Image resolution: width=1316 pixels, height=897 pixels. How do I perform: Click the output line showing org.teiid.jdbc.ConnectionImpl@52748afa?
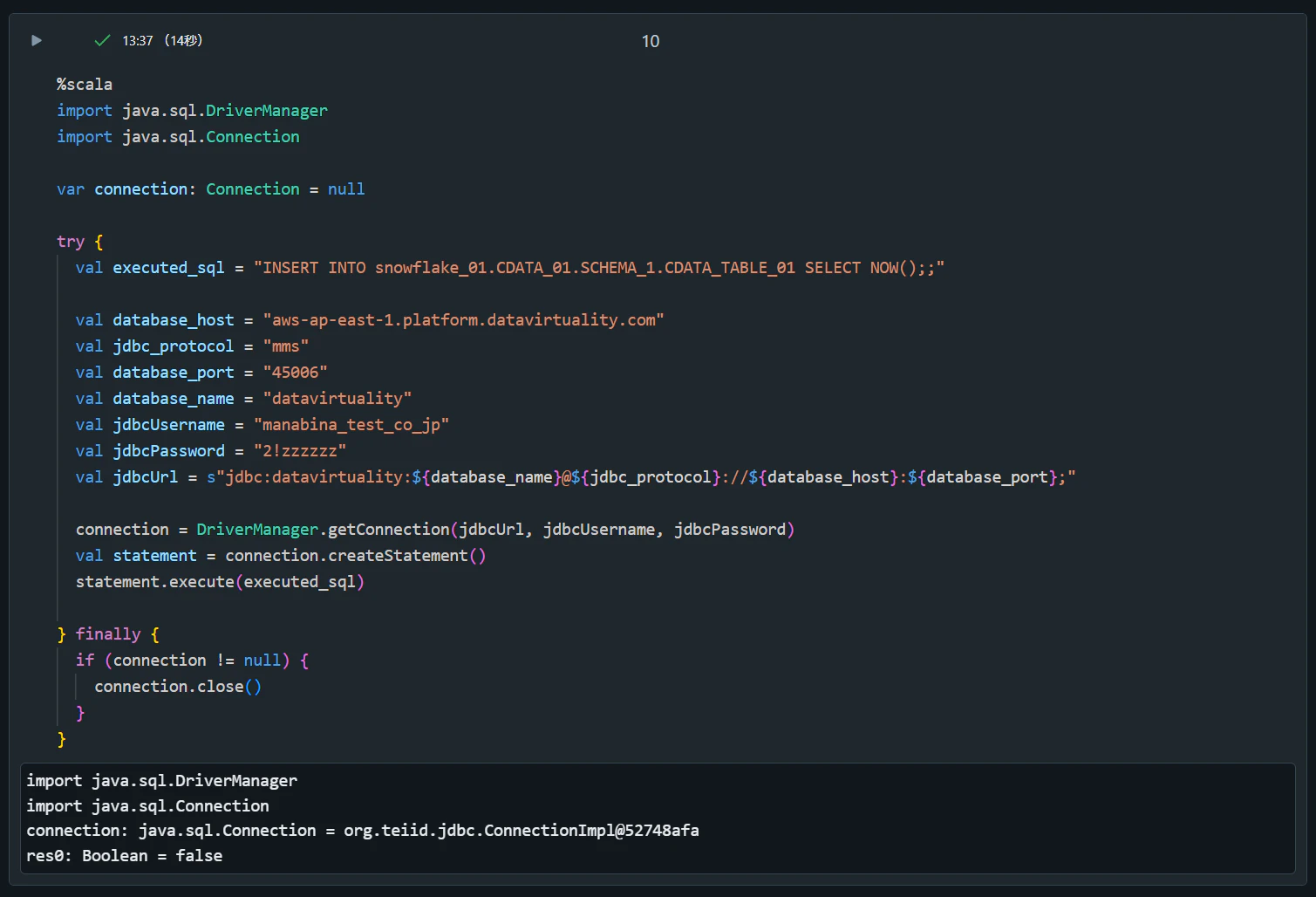tap(363, 831)
